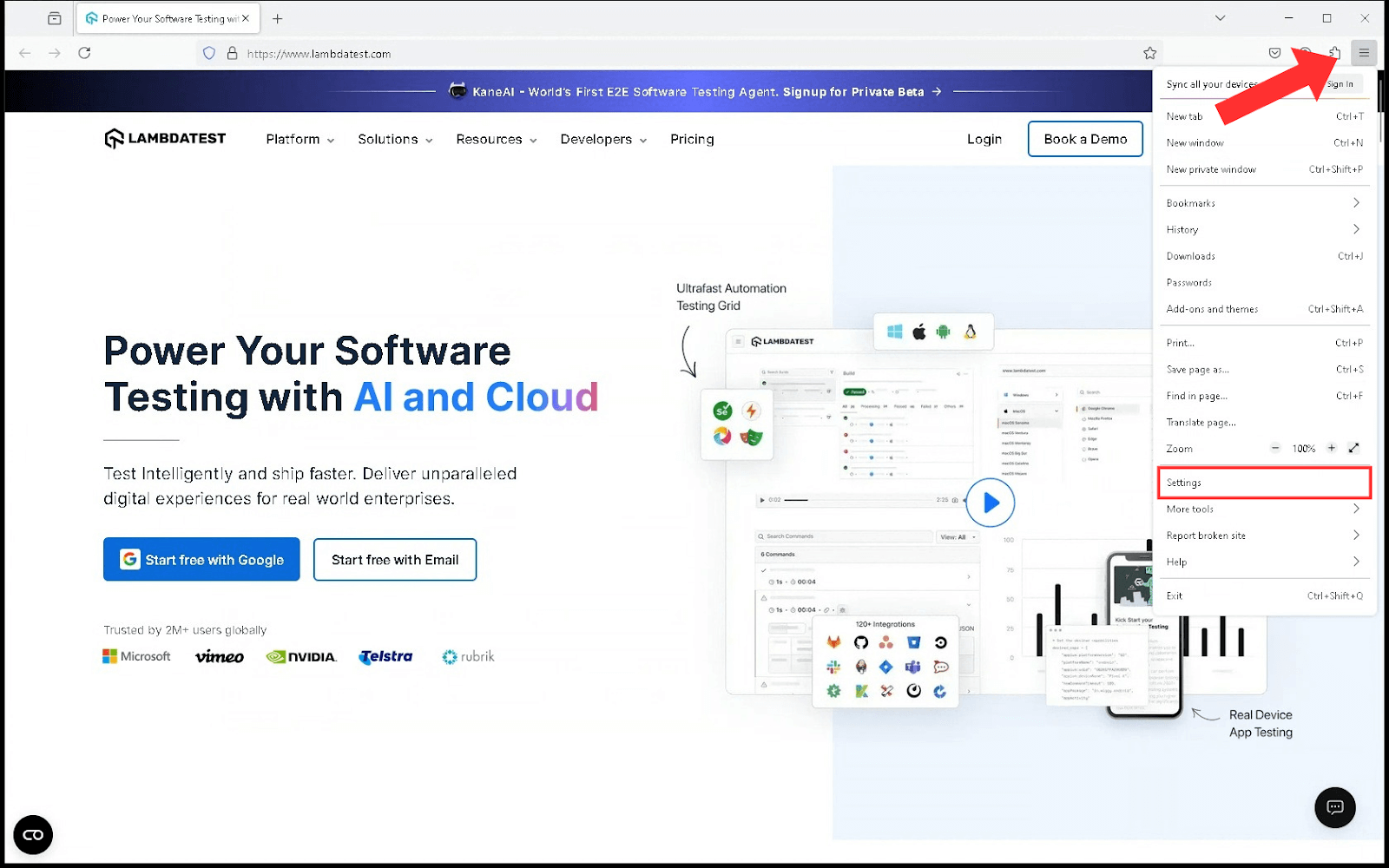Screen dimensions: 1389x868
Task: Open Firefox View from the tab bar
Action: [x=54, y=18]
